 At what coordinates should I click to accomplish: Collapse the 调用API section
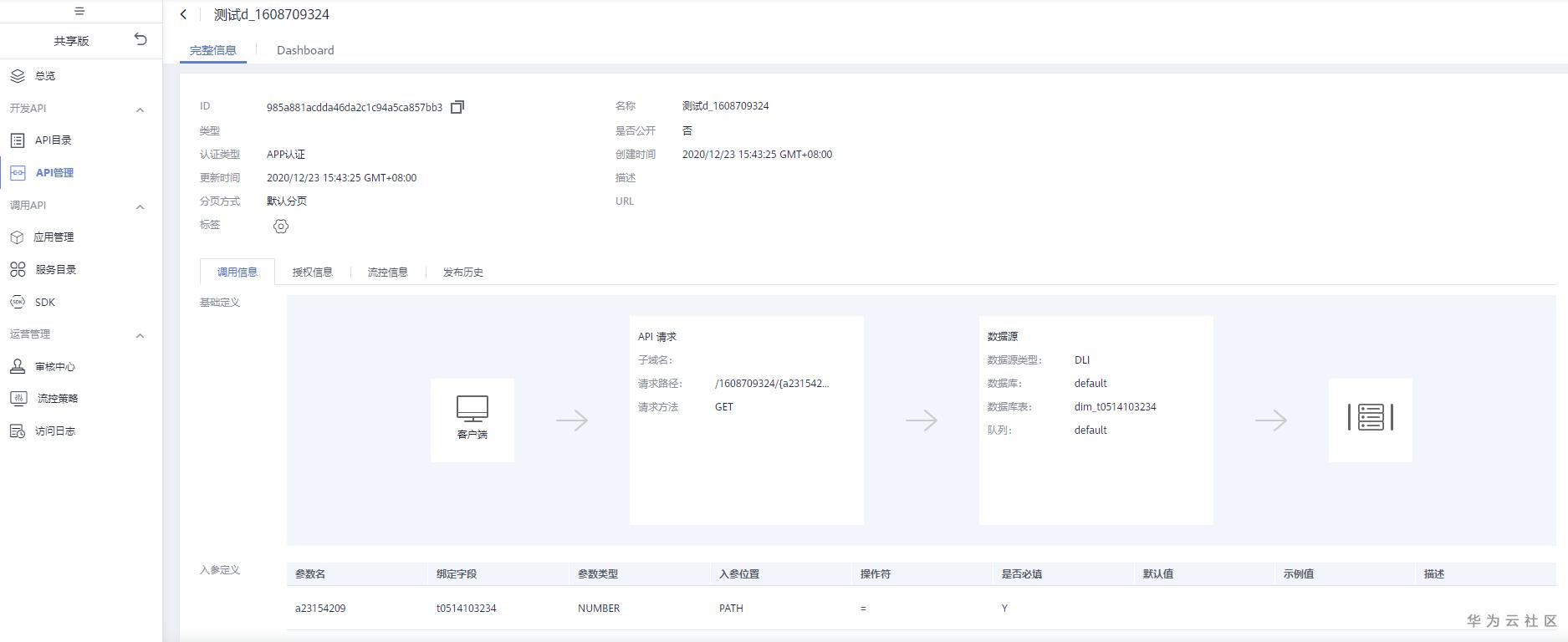point(140,206)
